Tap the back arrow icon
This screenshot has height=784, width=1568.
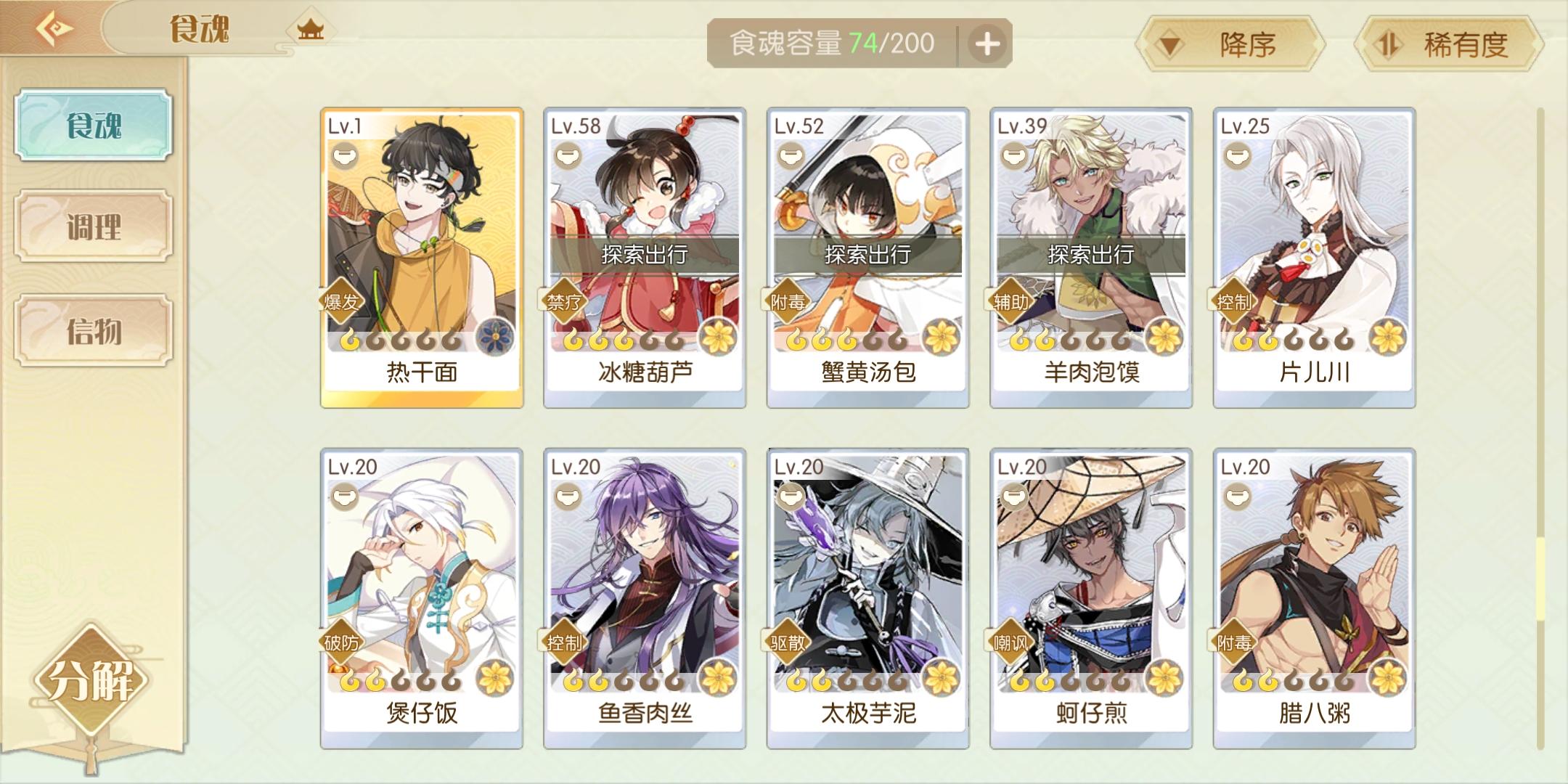click(54, 28)
